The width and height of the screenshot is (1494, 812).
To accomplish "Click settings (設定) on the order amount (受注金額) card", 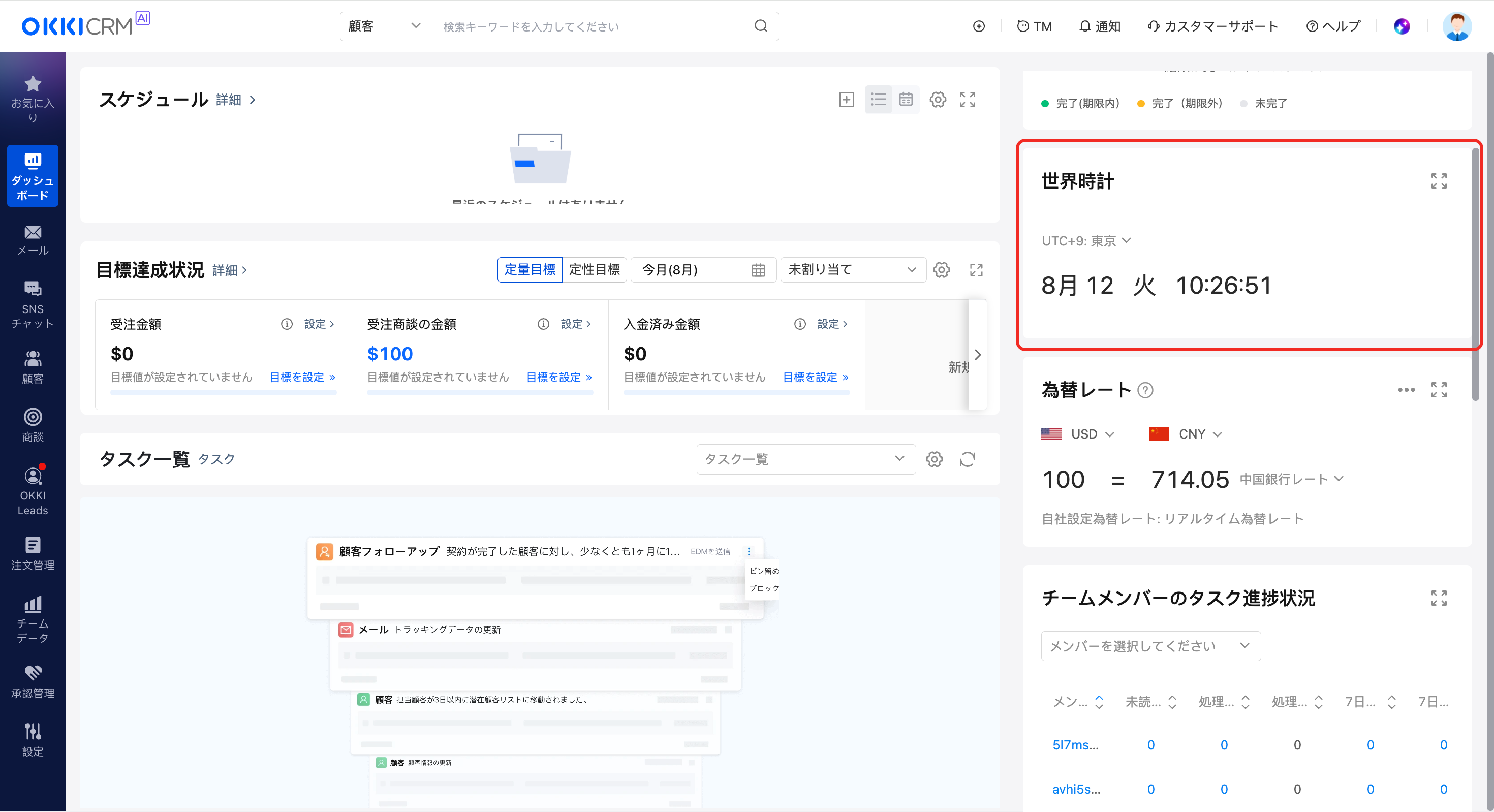I will [319, 324].
